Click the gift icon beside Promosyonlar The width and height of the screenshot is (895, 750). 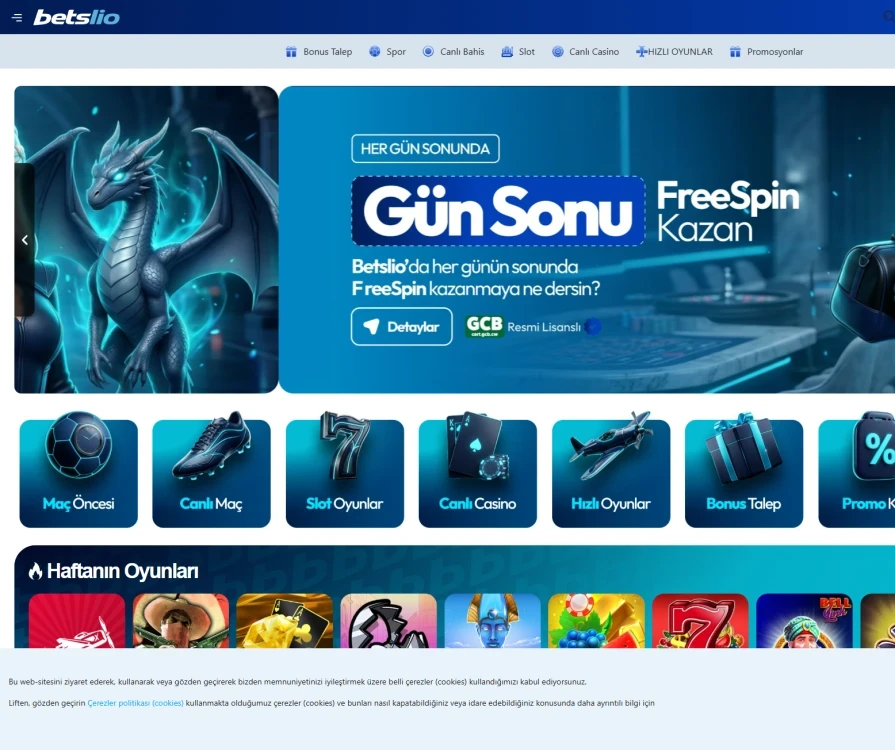point(735,52)
